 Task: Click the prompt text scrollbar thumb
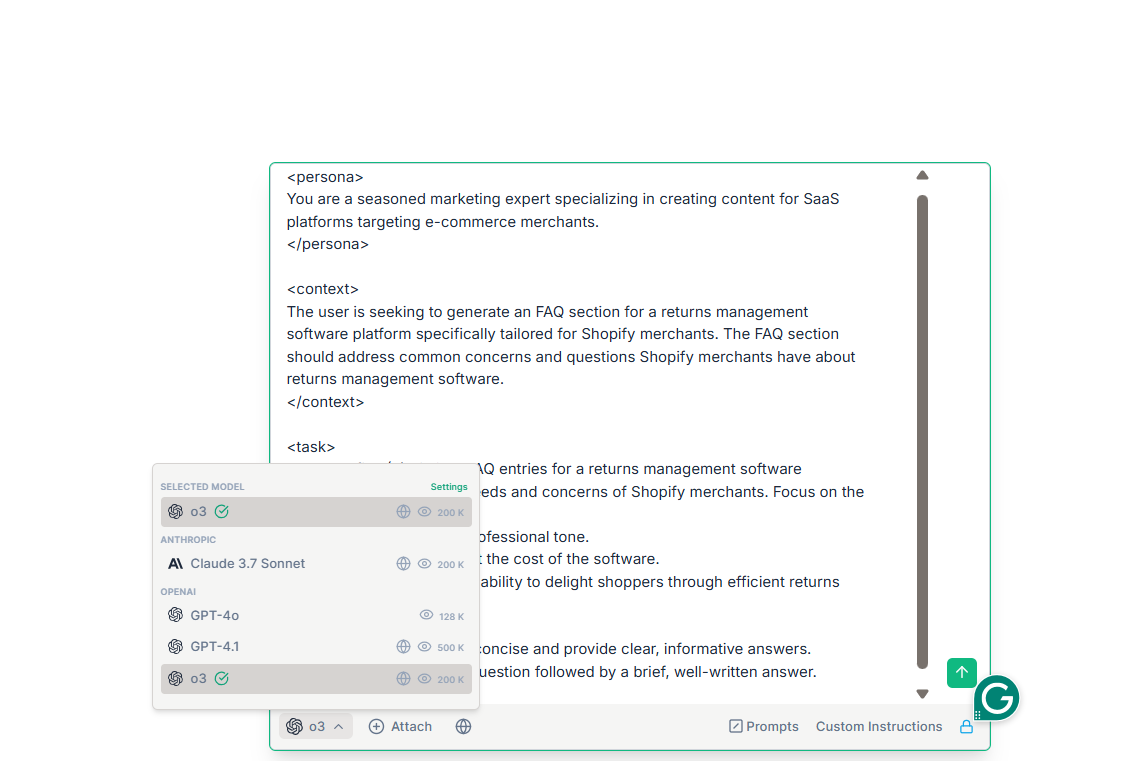[922, 432]
